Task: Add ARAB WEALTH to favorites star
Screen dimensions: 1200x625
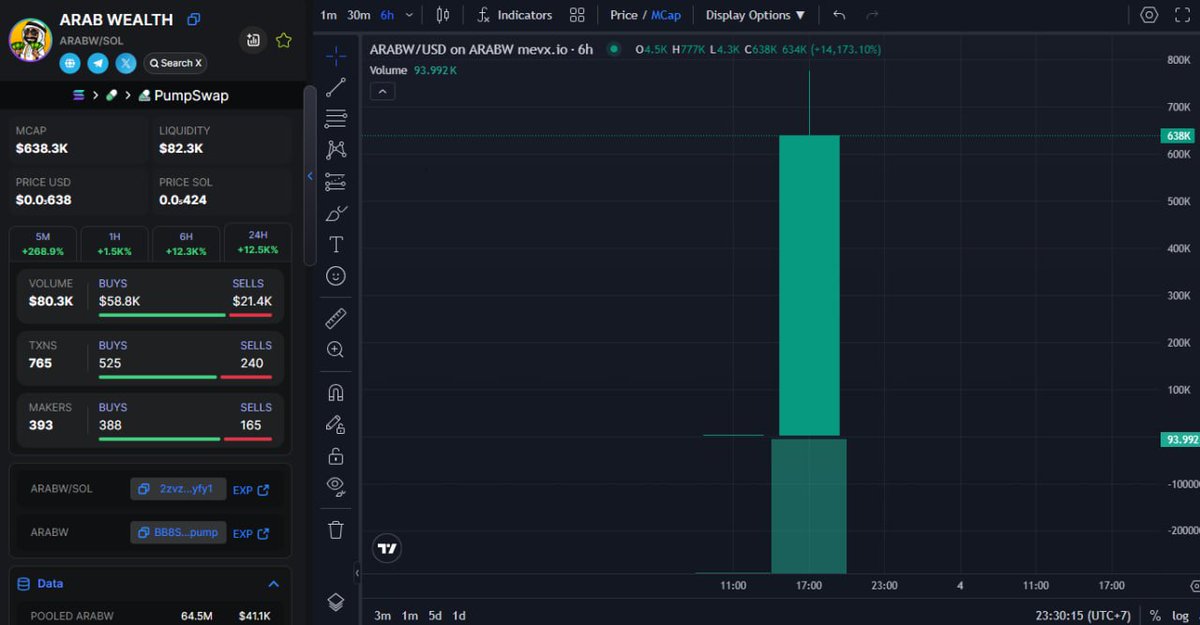Action: (283, 40)
